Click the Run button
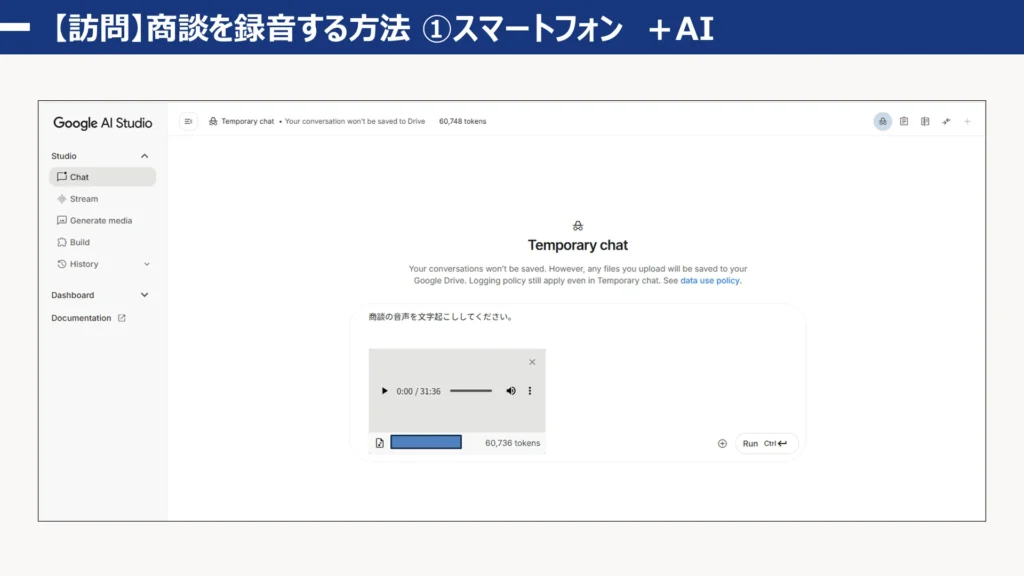Viewport: 1024px width, 576px height. click(x=765, y=443)
